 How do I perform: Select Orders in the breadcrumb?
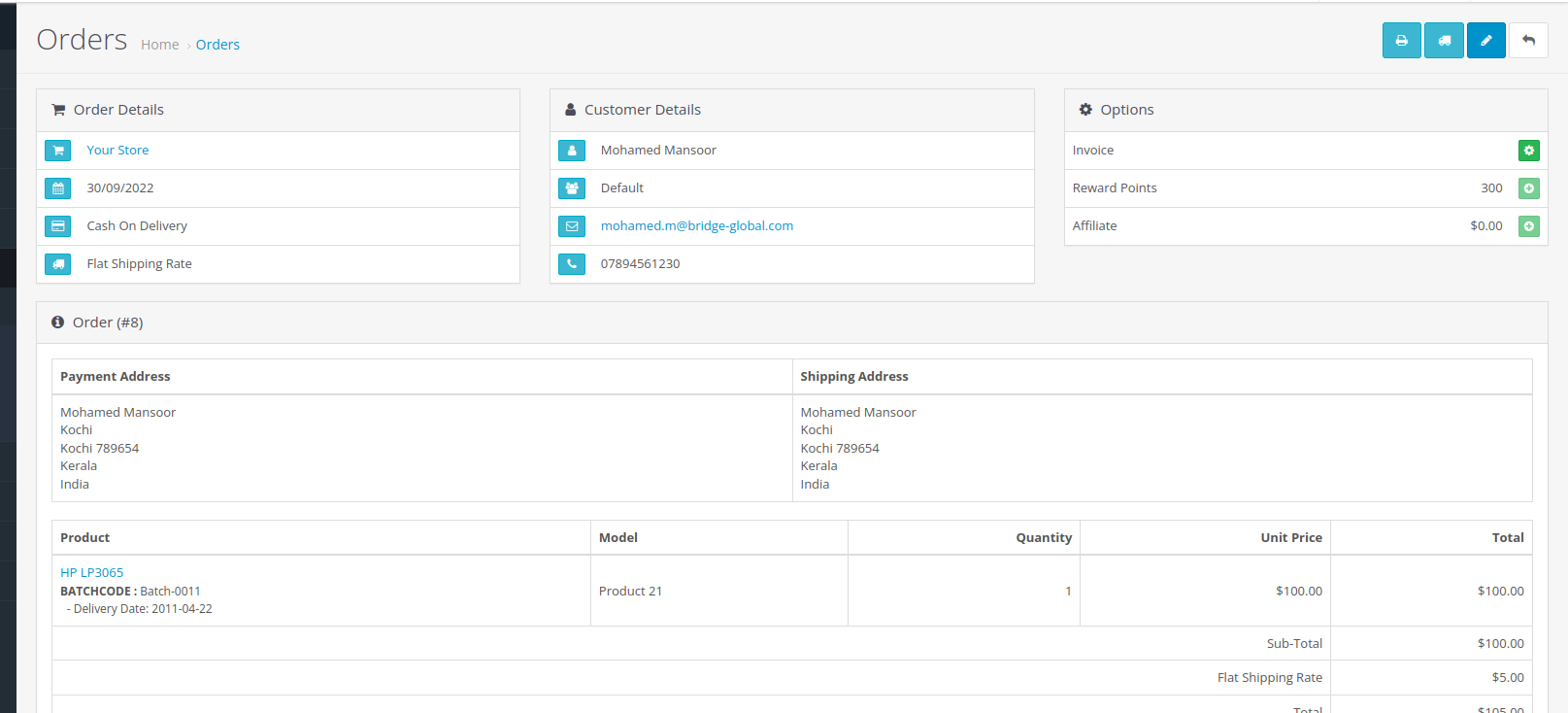tap(217, 45)
